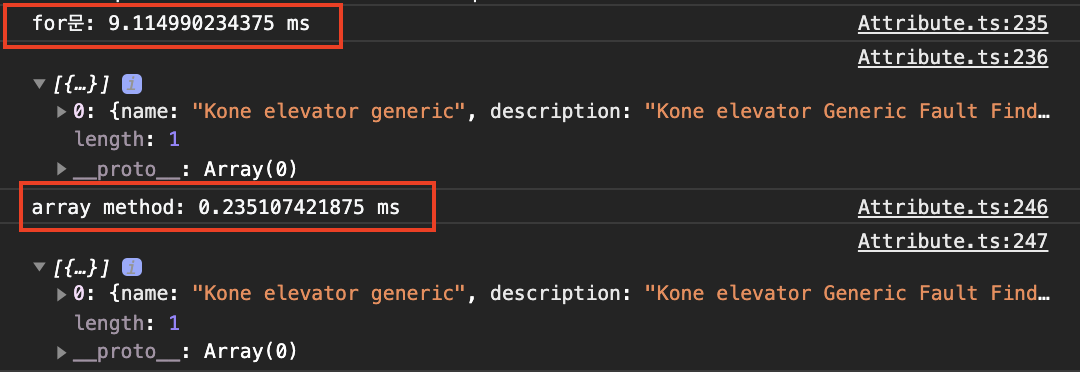This screenshot has width=1080, height=372.
Task: Select the for문 timing log message
Action: click(171, 25)
